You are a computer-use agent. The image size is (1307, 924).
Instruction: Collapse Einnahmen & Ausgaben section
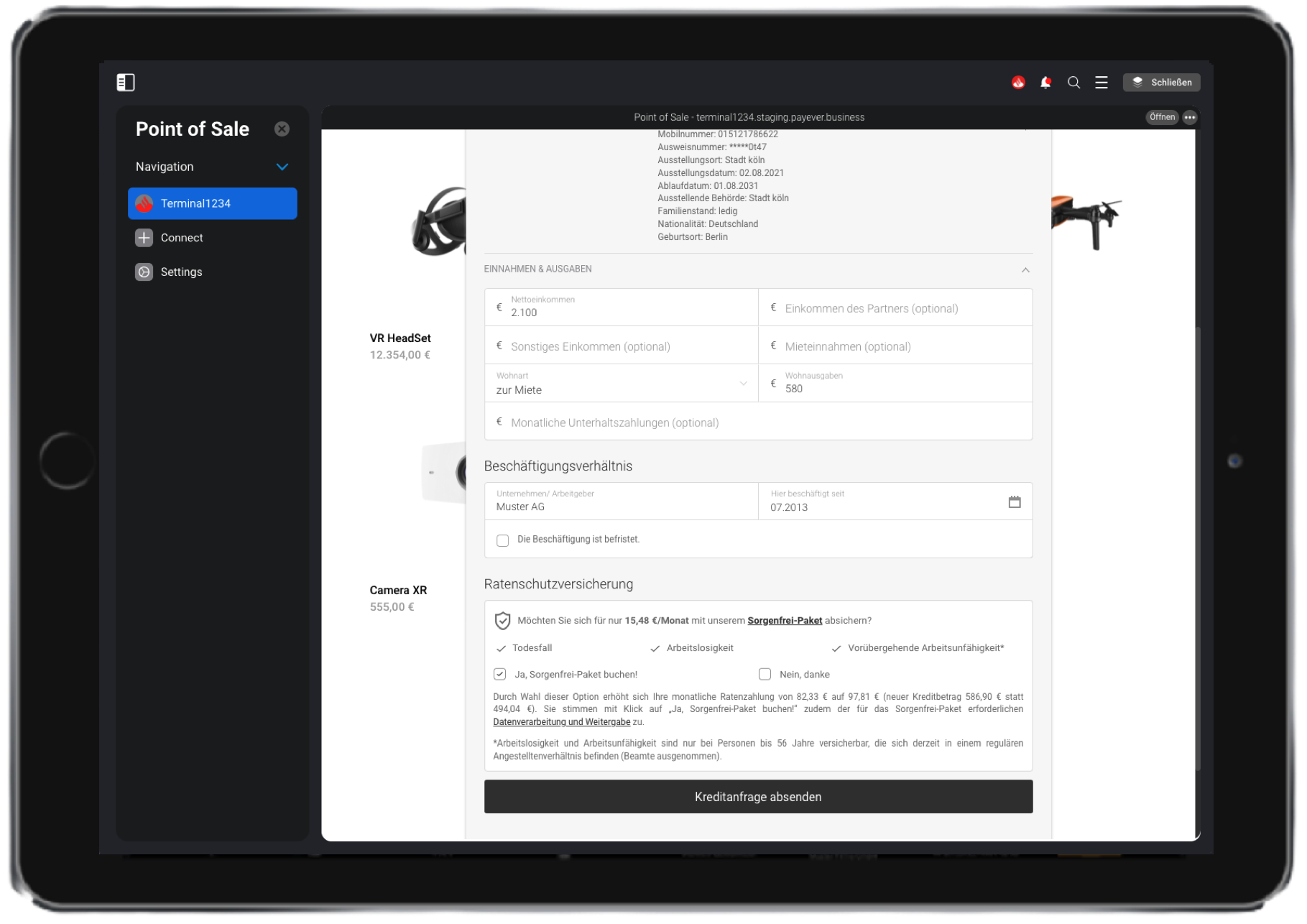[x=1025, y=270]
